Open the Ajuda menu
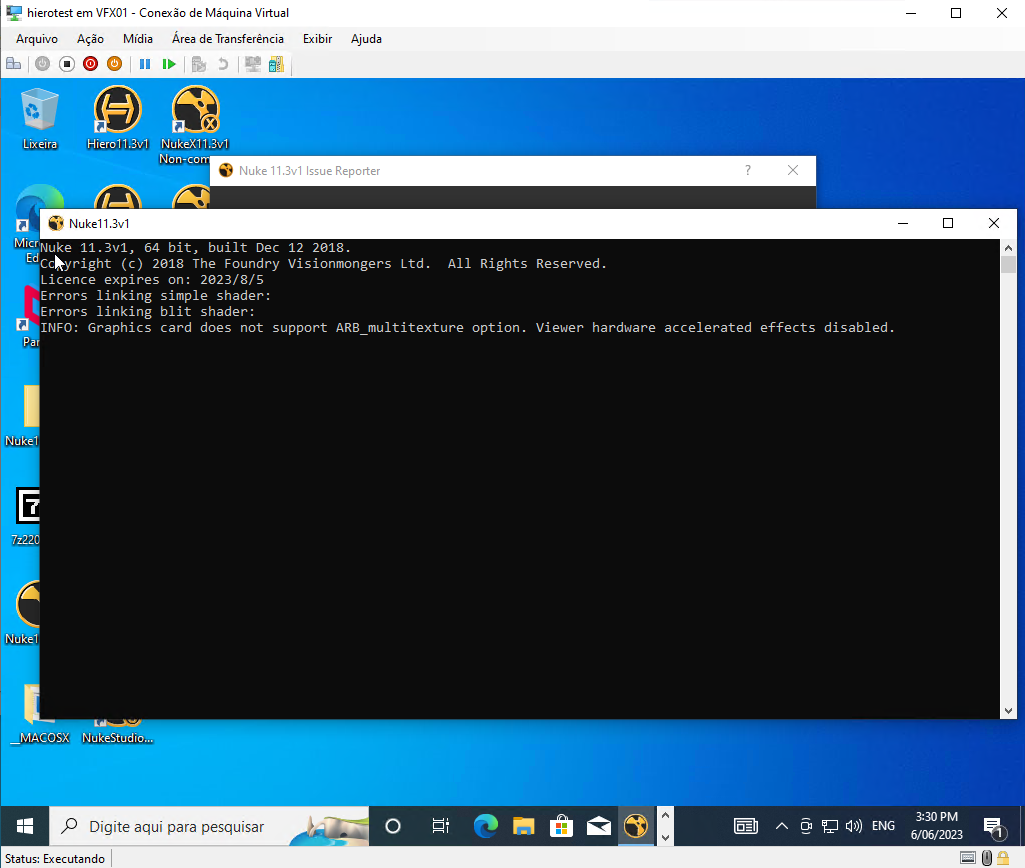Image resolution: width=1025 pixels, height=868 pixels. tap(366, 39)
